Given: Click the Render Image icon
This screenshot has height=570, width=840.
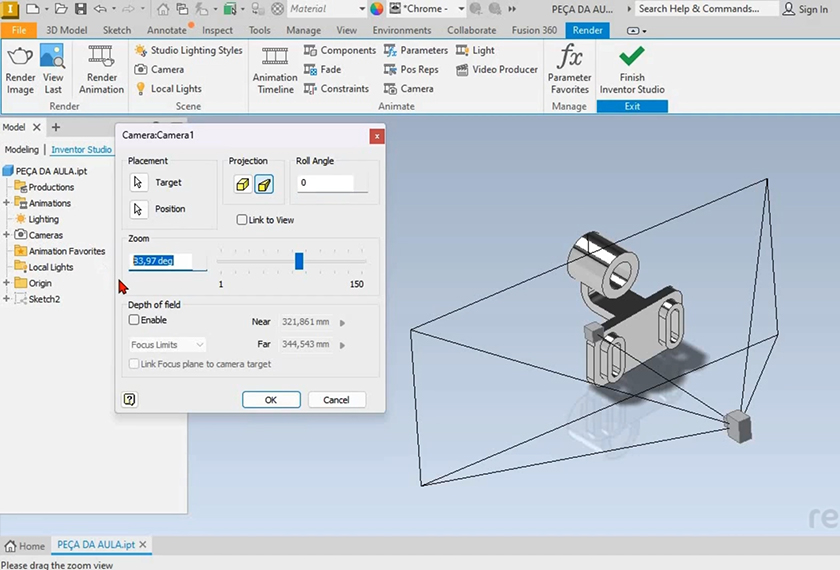Looking at the screenshot, I should [20, 59].
